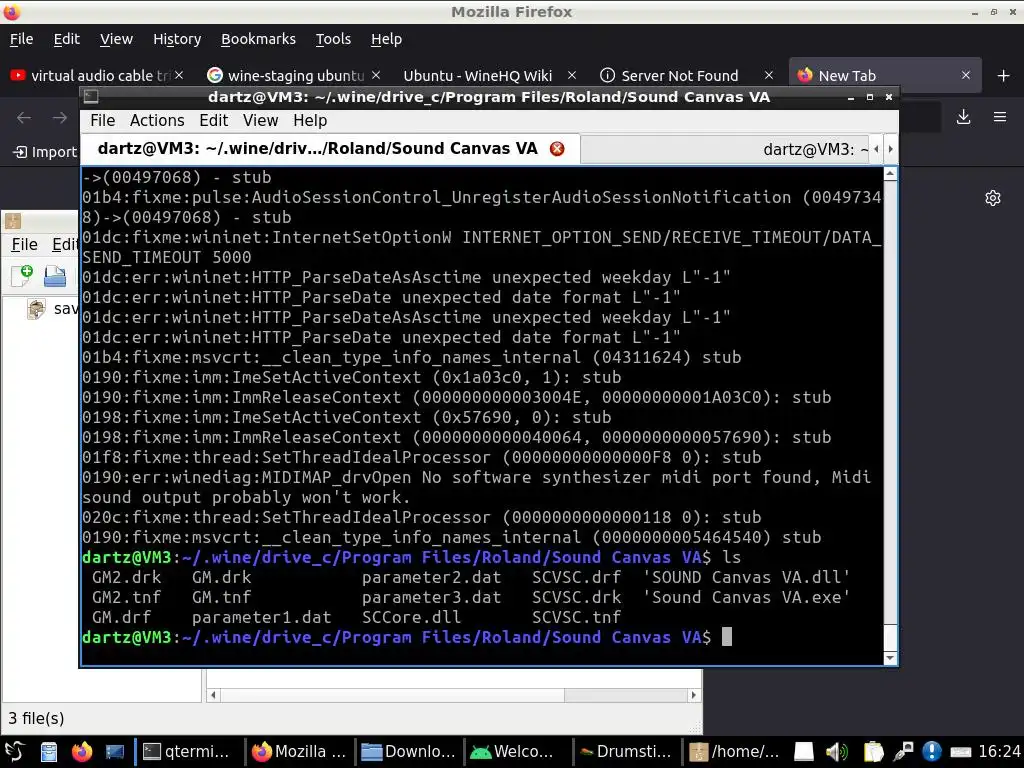Open the archive manager's File menu
The height and width of the screenshot is (768, 1024).
[x=24, y=245]
